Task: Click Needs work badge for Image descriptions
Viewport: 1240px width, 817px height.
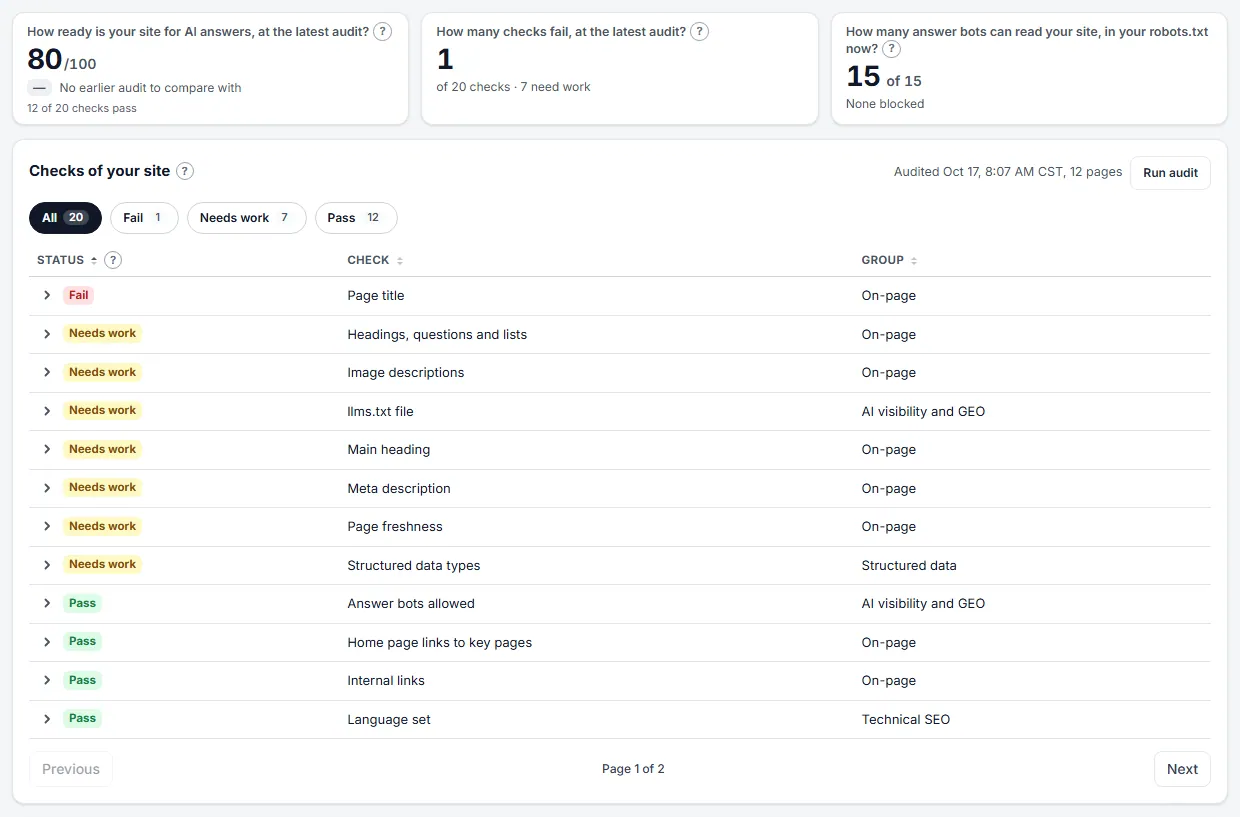Action: 102,372
